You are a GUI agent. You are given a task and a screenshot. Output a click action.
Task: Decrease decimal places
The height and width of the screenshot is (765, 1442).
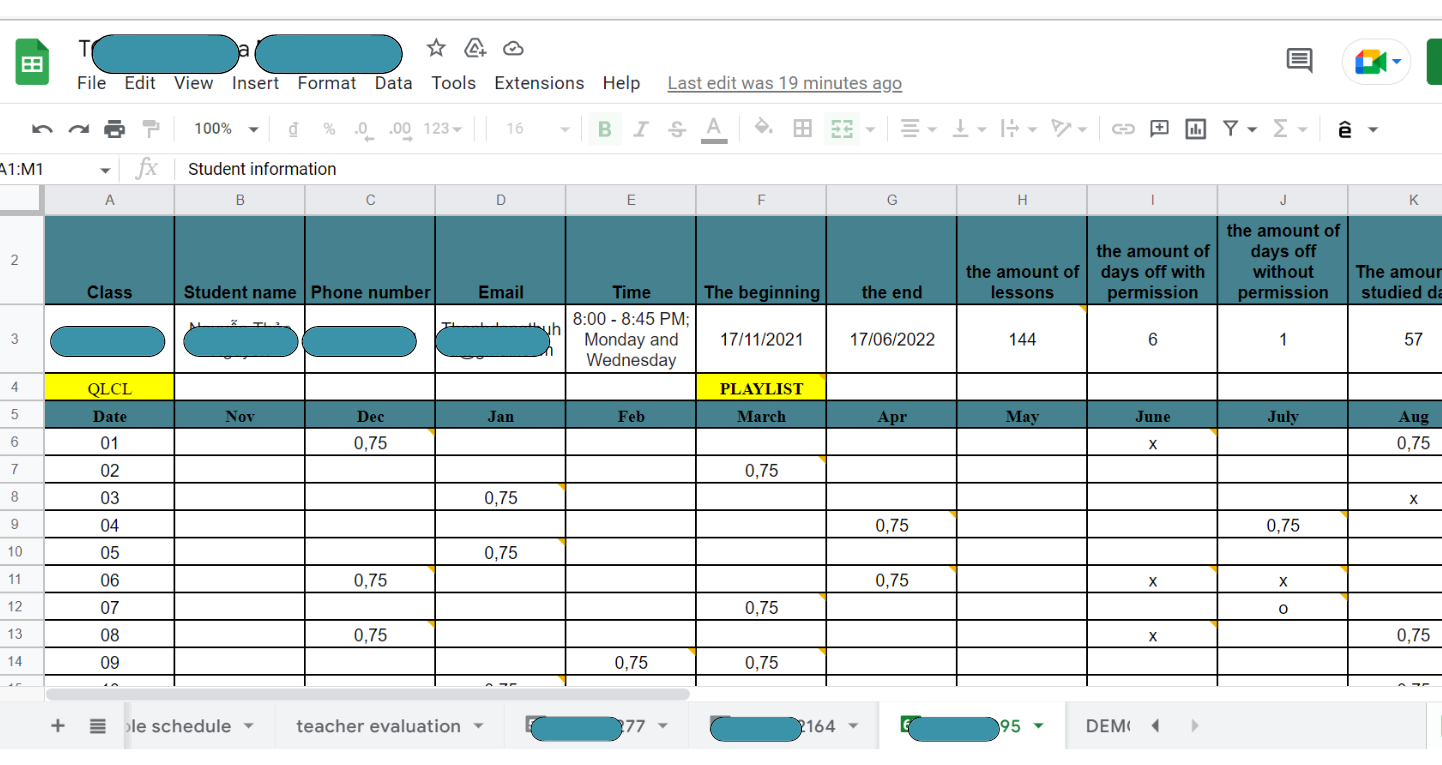pos(362,129)
